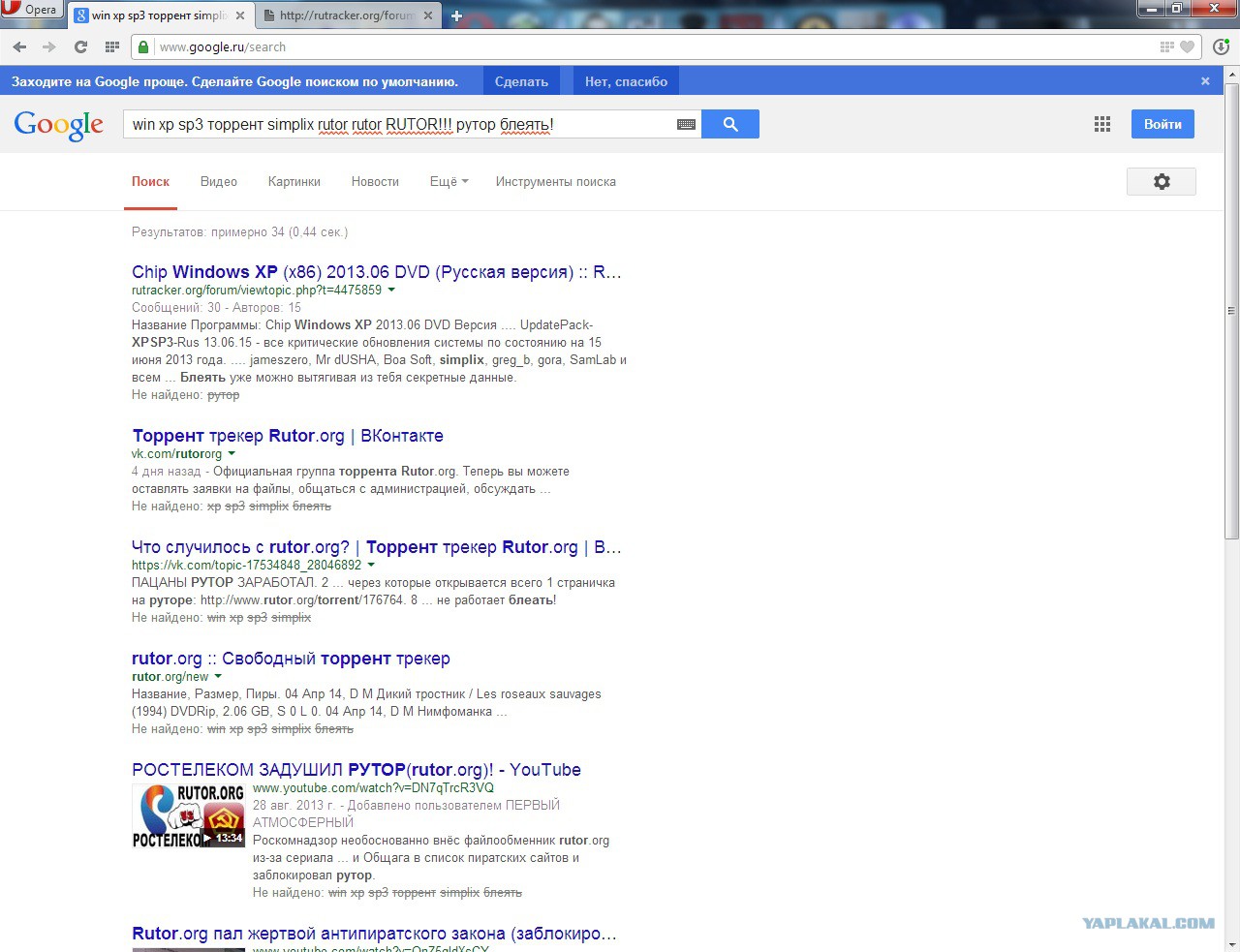Add page to Speed Dial from address bar
Viewport: 1240px width, 952px height.
tap(1167, 46)
